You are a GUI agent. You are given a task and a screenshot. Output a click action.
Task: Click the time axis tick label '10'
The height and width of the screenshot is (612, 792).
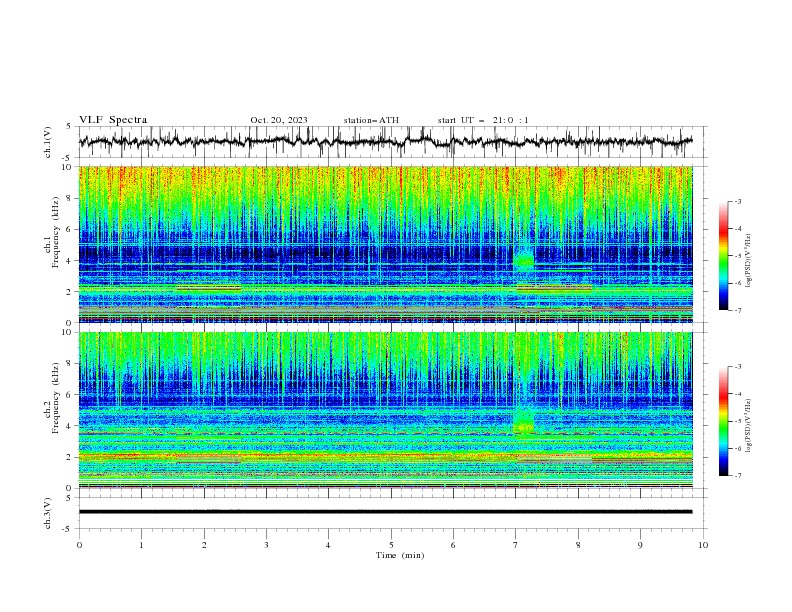tap(703, 545)
